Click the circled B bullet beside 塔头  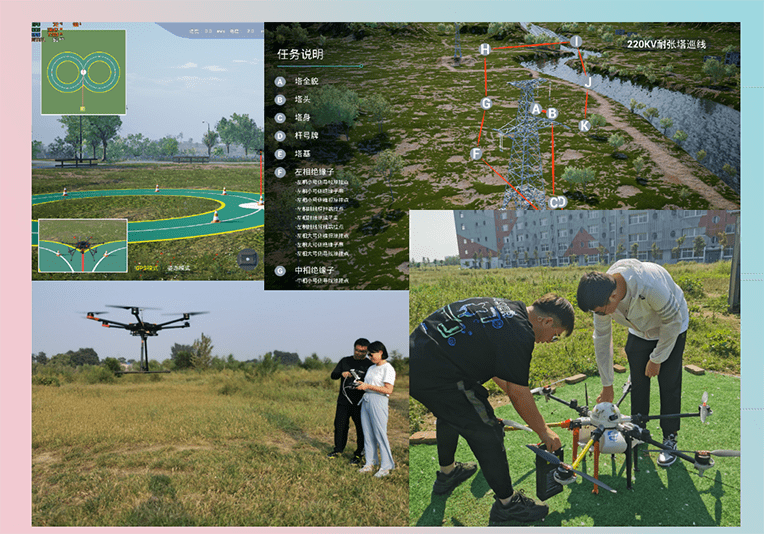pos(280,100)
